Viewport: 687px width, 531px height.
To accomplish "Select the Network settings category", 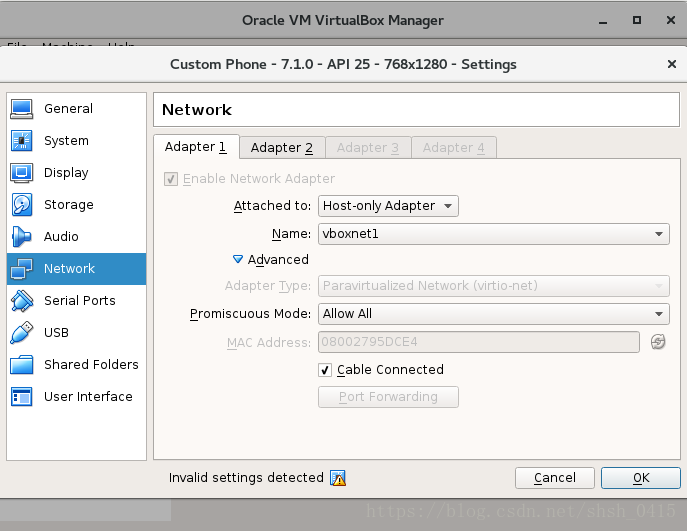I will pos(77,269).
